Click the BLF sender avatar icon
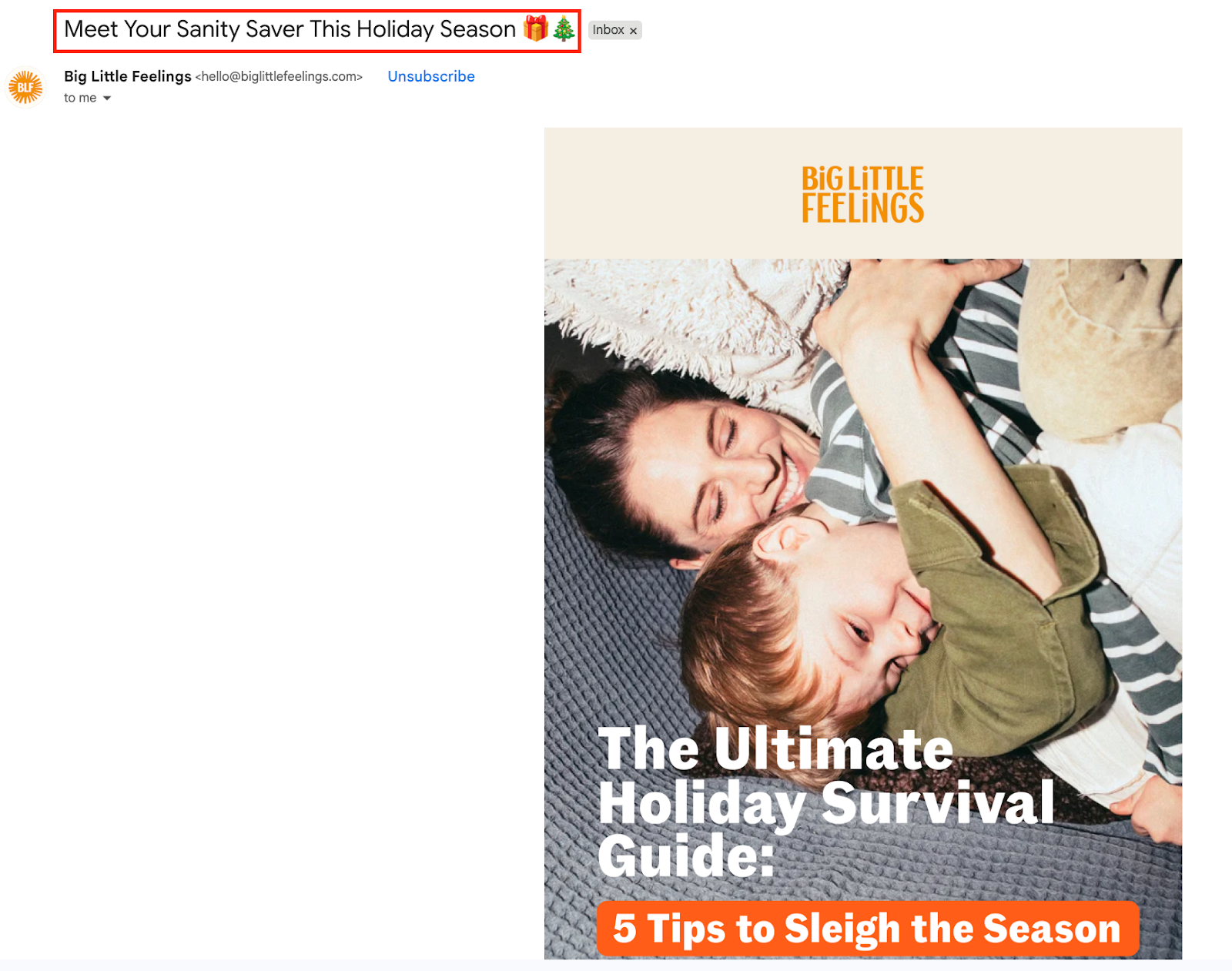1232x971 pixels. point(25,87)
